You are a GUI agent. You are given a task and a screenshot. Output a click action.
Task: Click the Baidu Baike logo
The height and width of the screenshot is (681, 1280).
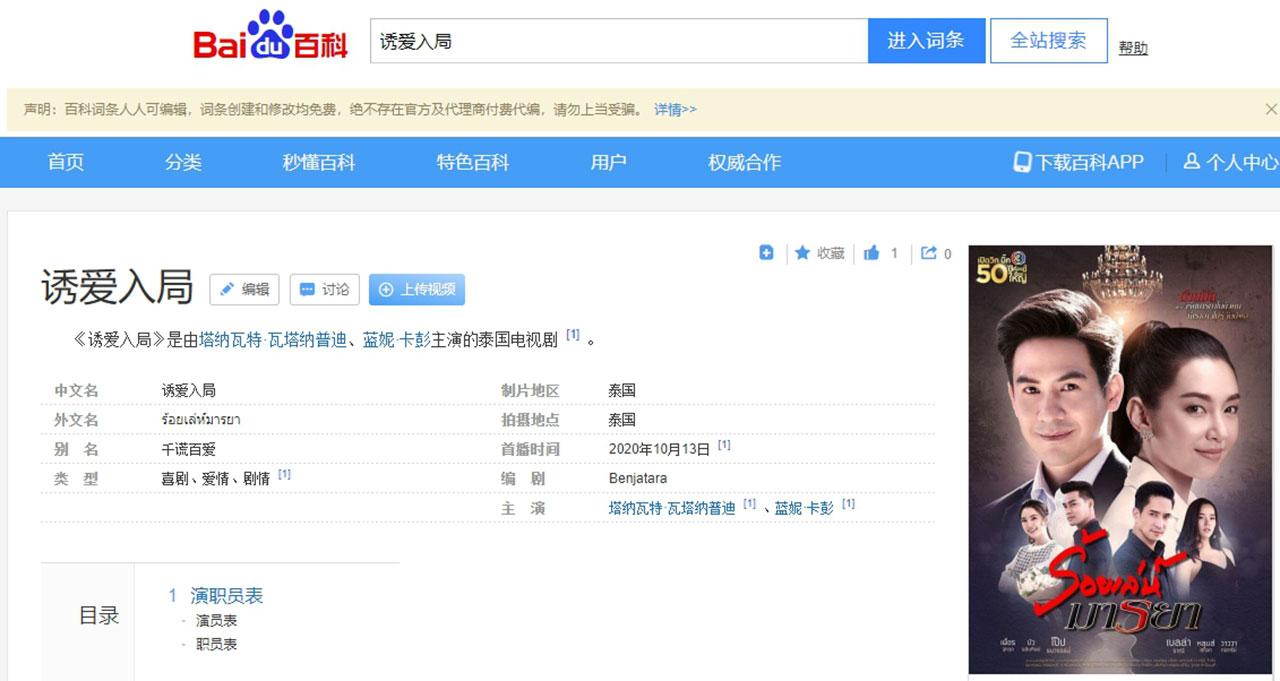pyautogui.click(x=270, y=40)
